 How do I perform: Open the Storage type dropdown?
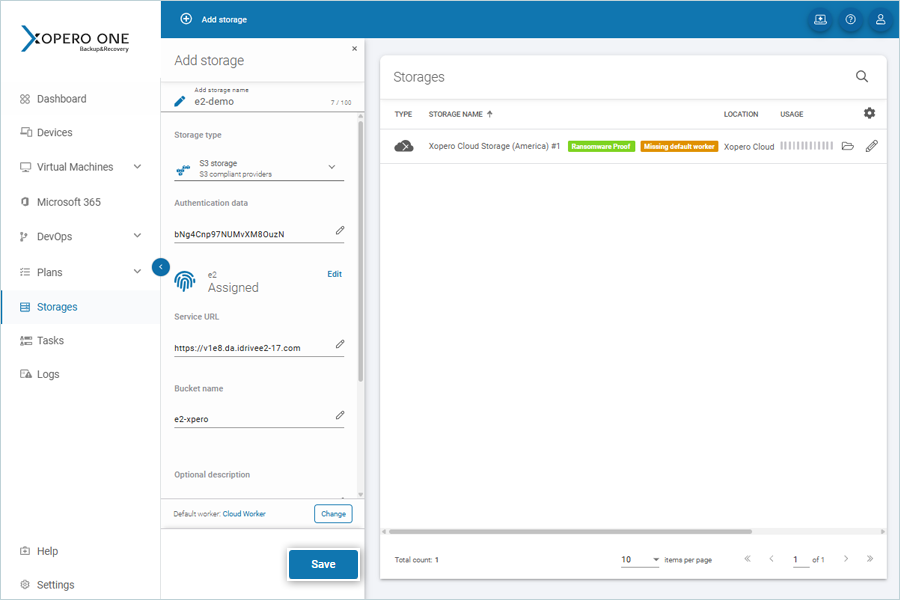(x=259, y=168)
